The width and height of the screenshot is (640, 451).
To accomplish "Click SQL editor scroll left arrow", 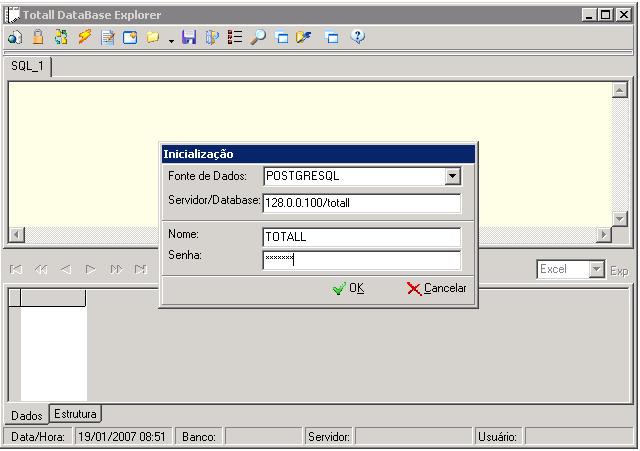I will pyautogui.click(x=17, y=235).
